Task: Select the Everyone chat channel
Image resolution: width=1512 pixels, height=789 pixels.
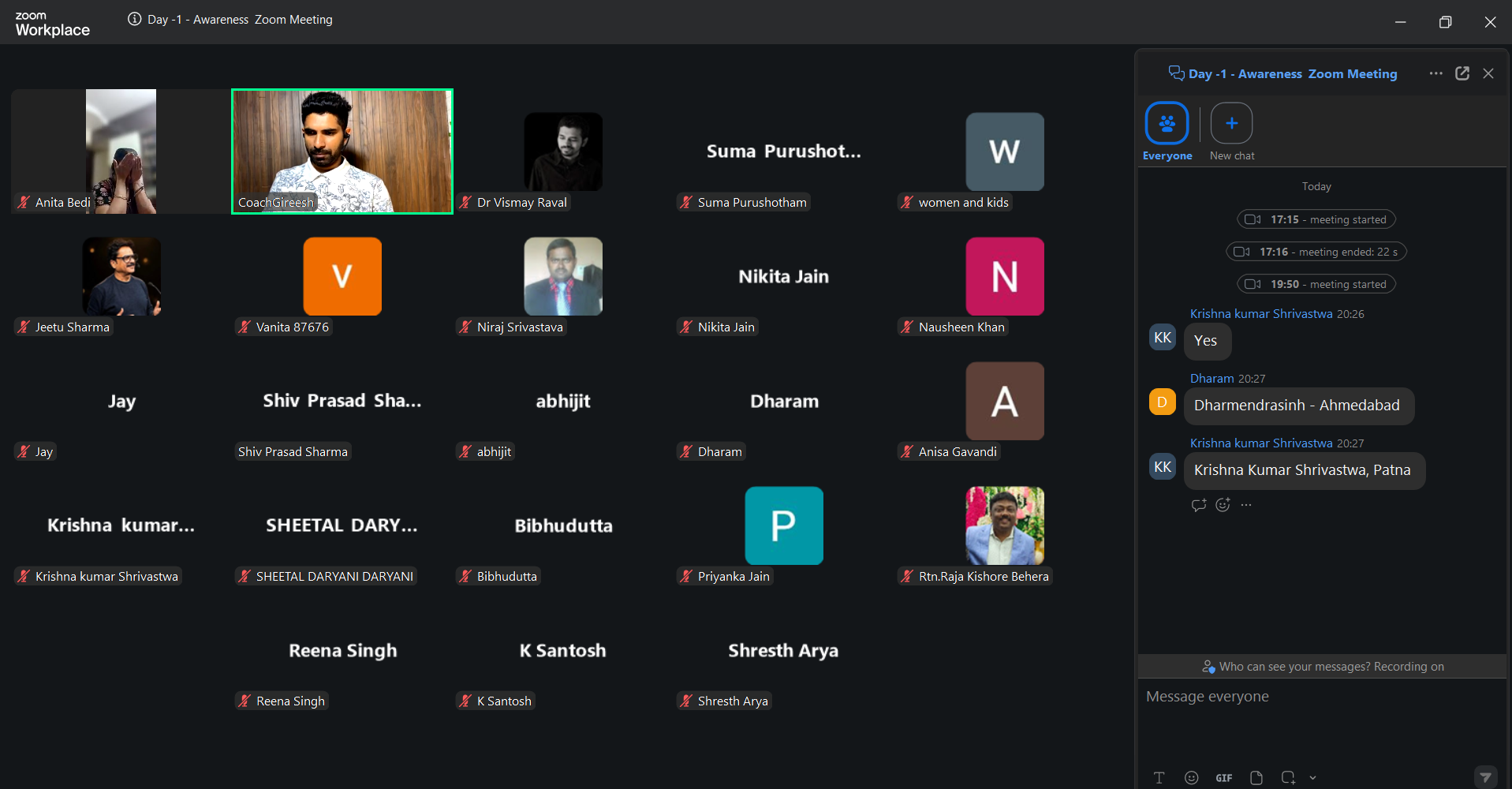Action: point(1167,132)
